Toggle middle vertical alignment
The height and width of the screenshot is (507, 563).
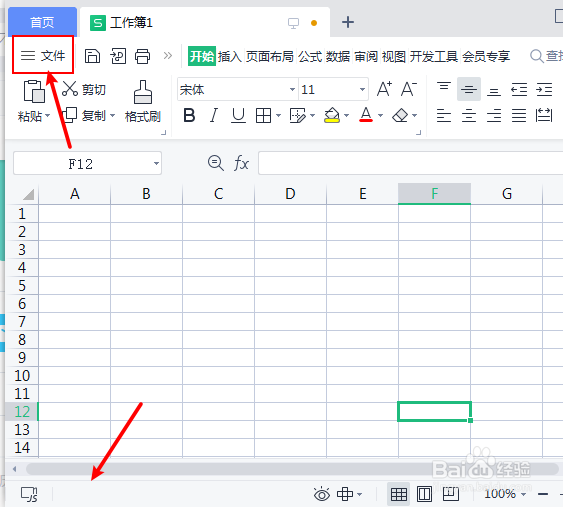pos(469,89)
